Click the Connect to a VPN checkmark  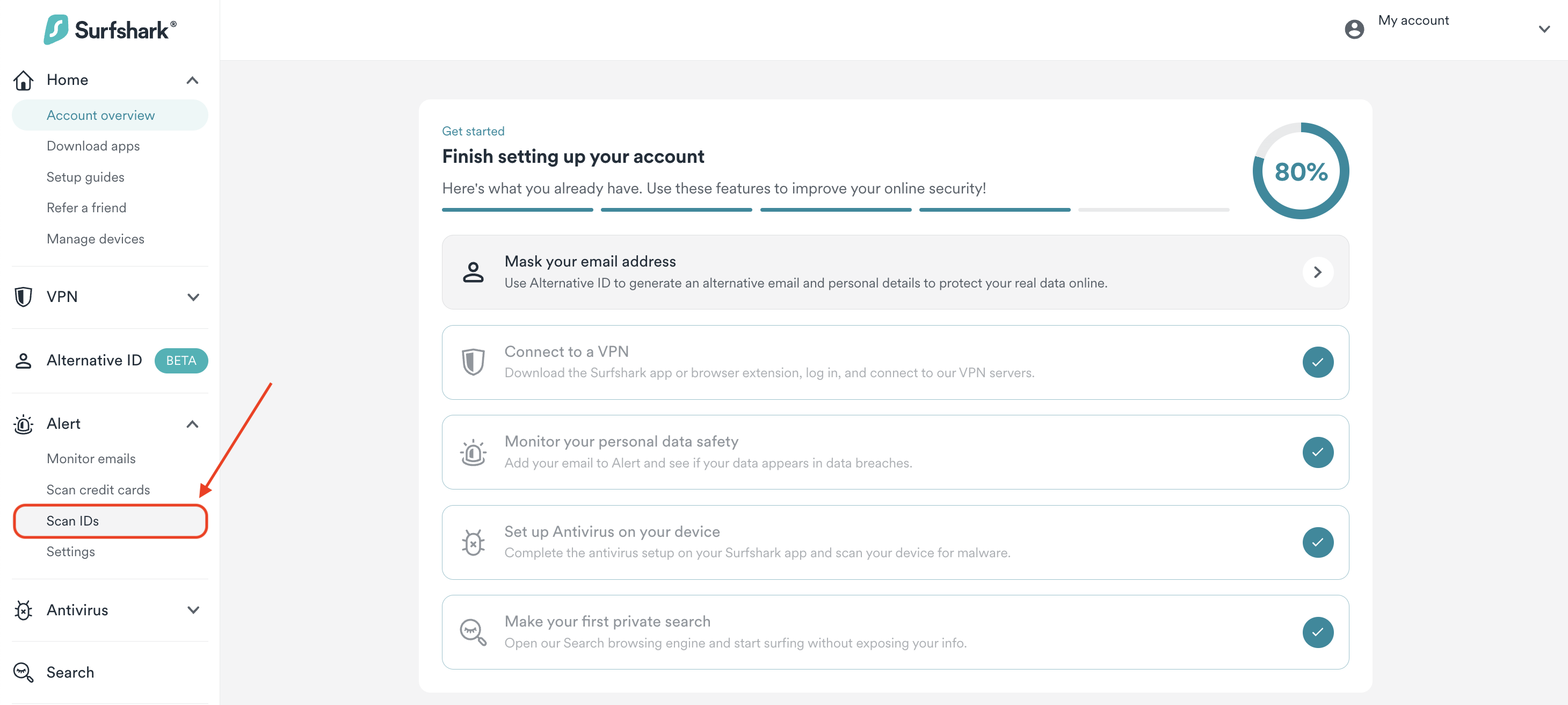[x=1317, y=363]
